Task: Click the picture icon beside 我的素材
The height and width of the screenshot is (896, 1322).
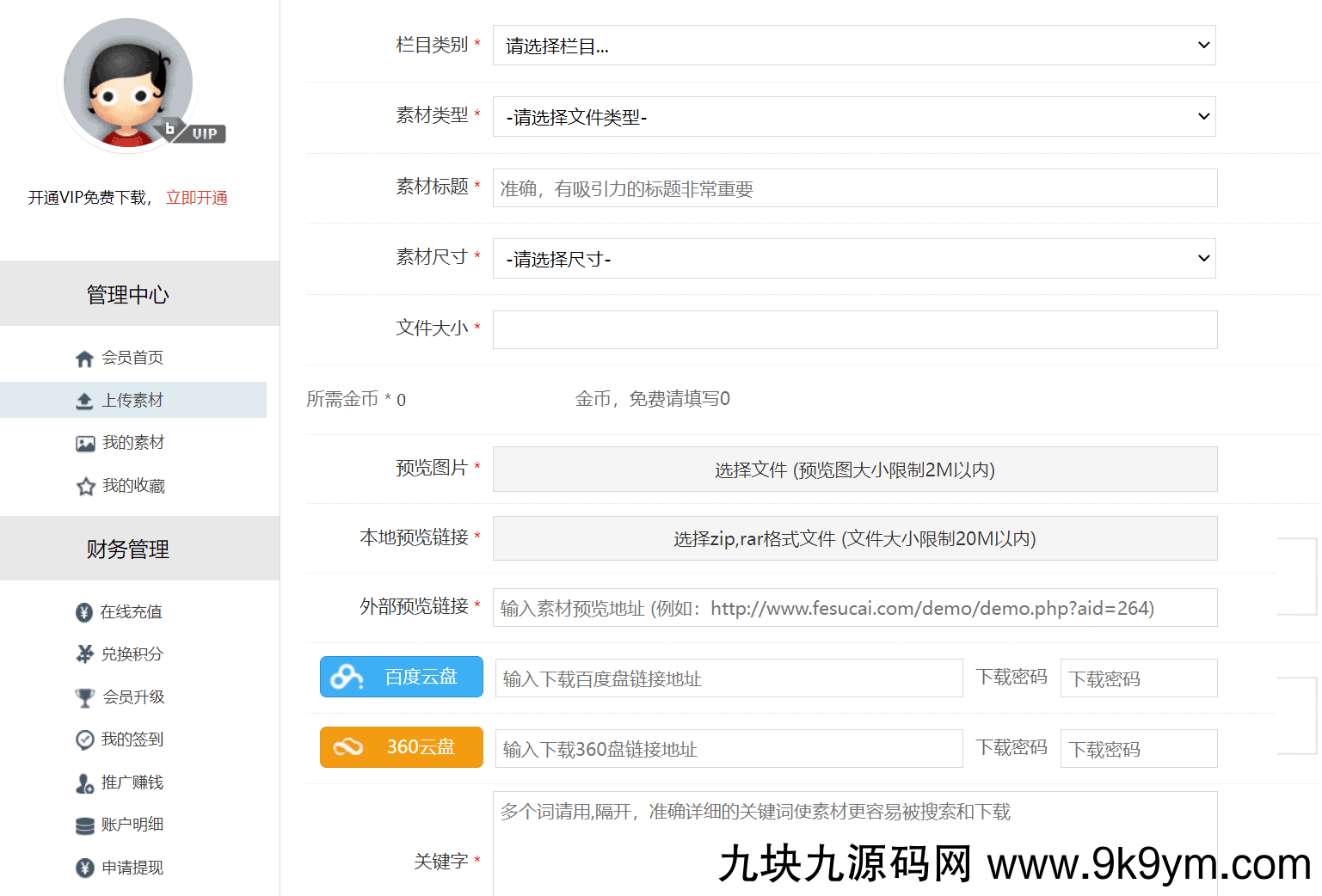Action: [x=85, y=444]
